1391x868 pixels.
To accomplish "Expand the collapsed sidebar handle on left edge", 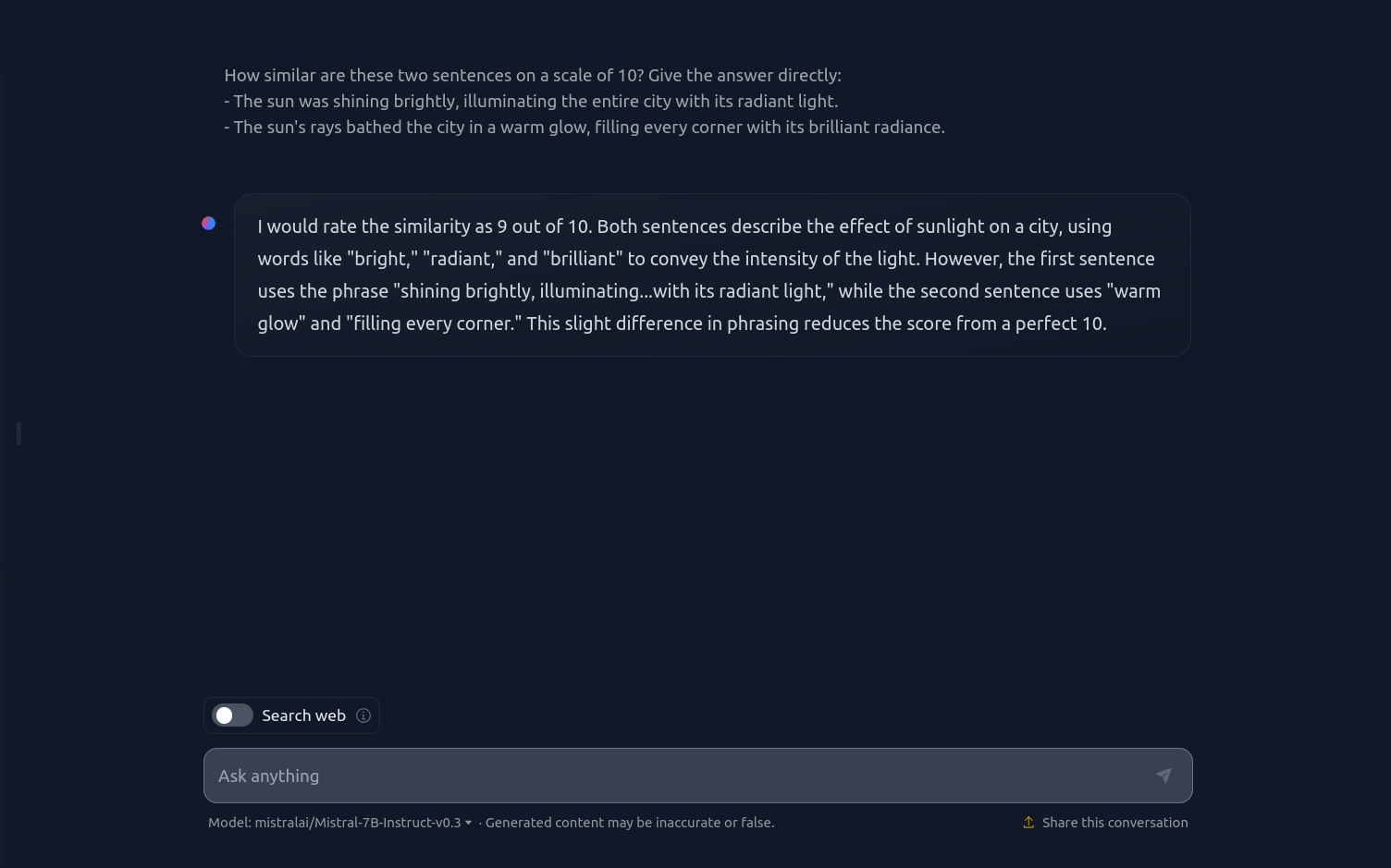I will tap(18, 434).
